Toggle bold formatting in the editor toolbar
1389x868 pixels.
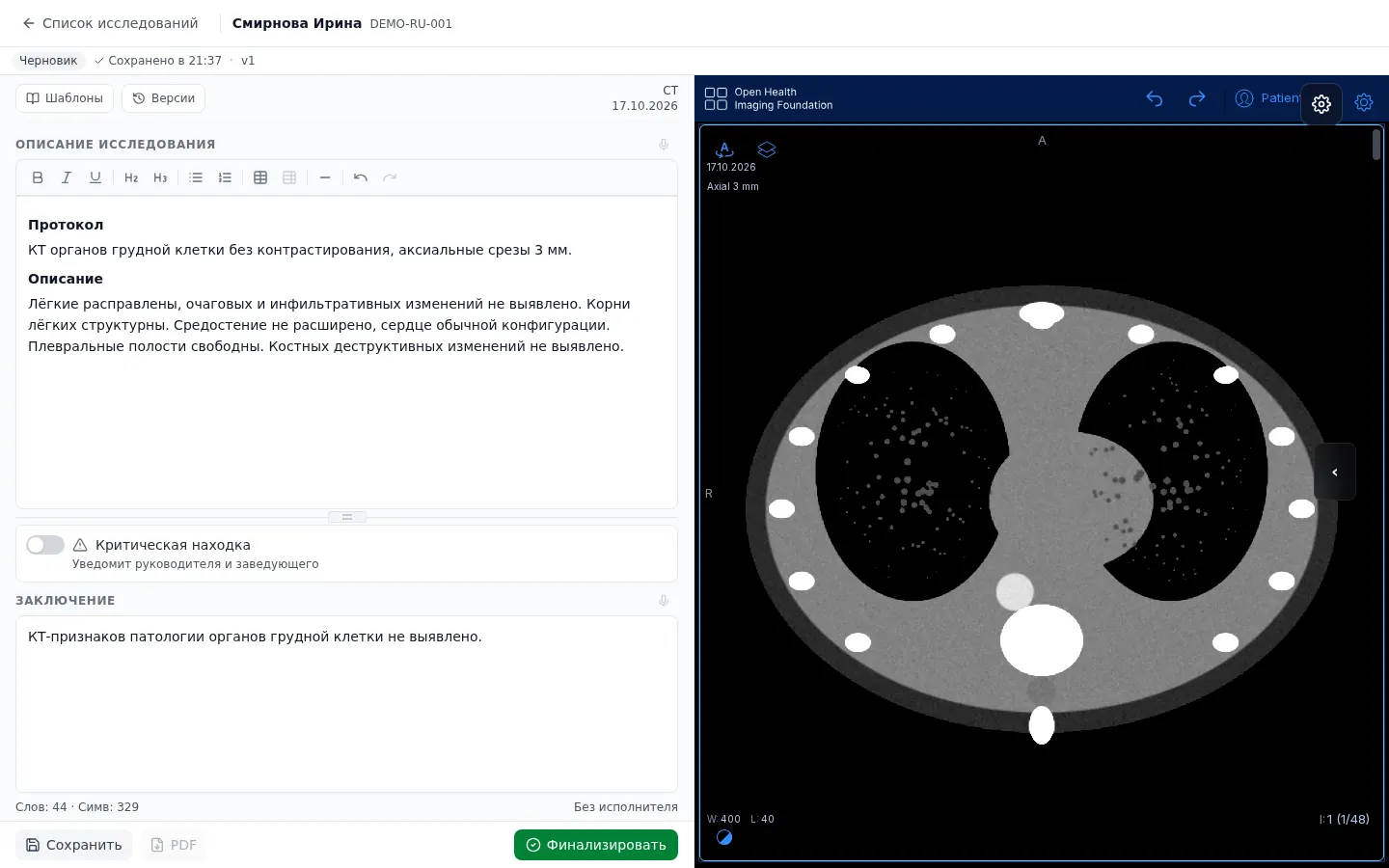(38, 177)
